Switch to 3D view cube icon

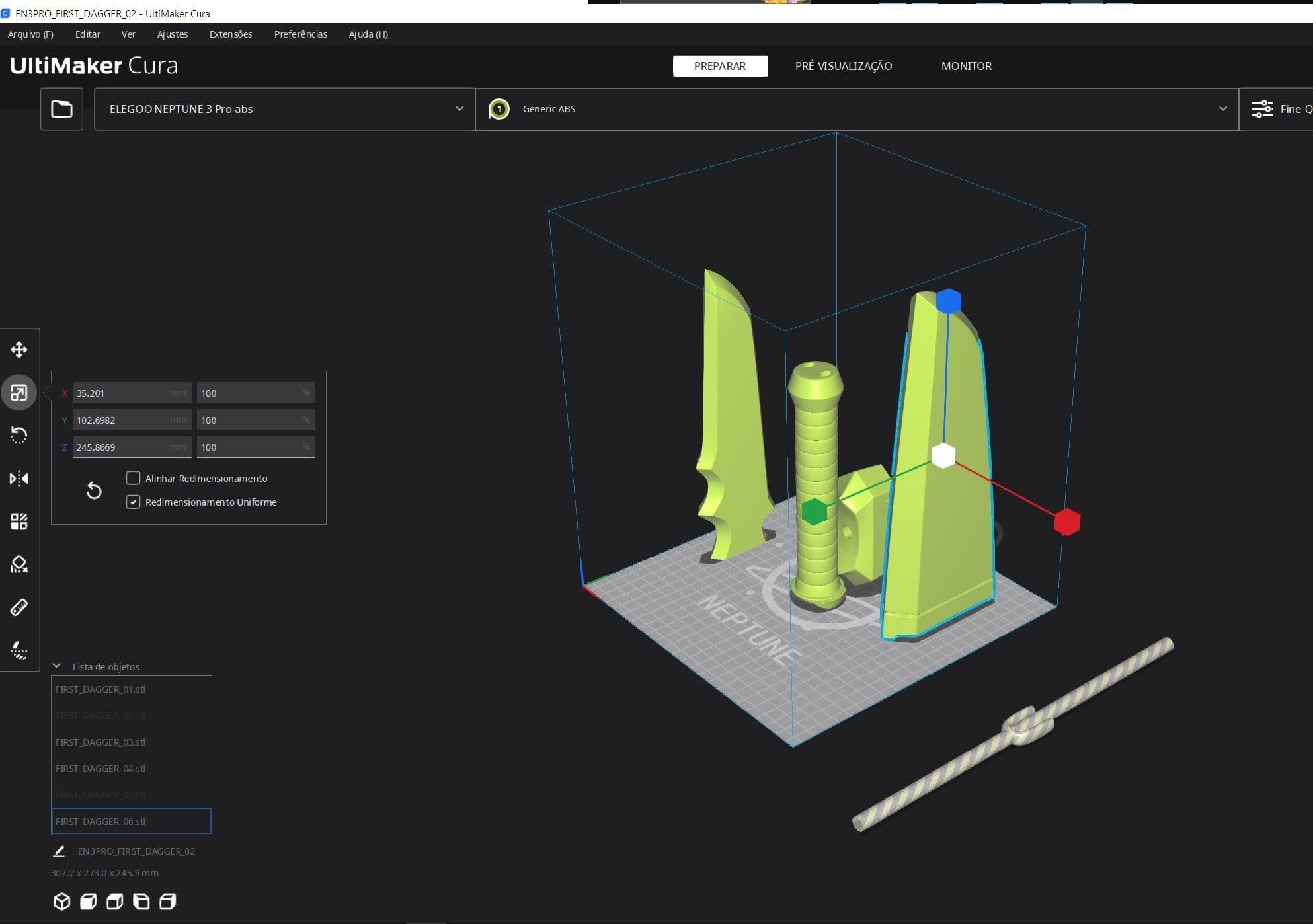[x=61, y=902]
